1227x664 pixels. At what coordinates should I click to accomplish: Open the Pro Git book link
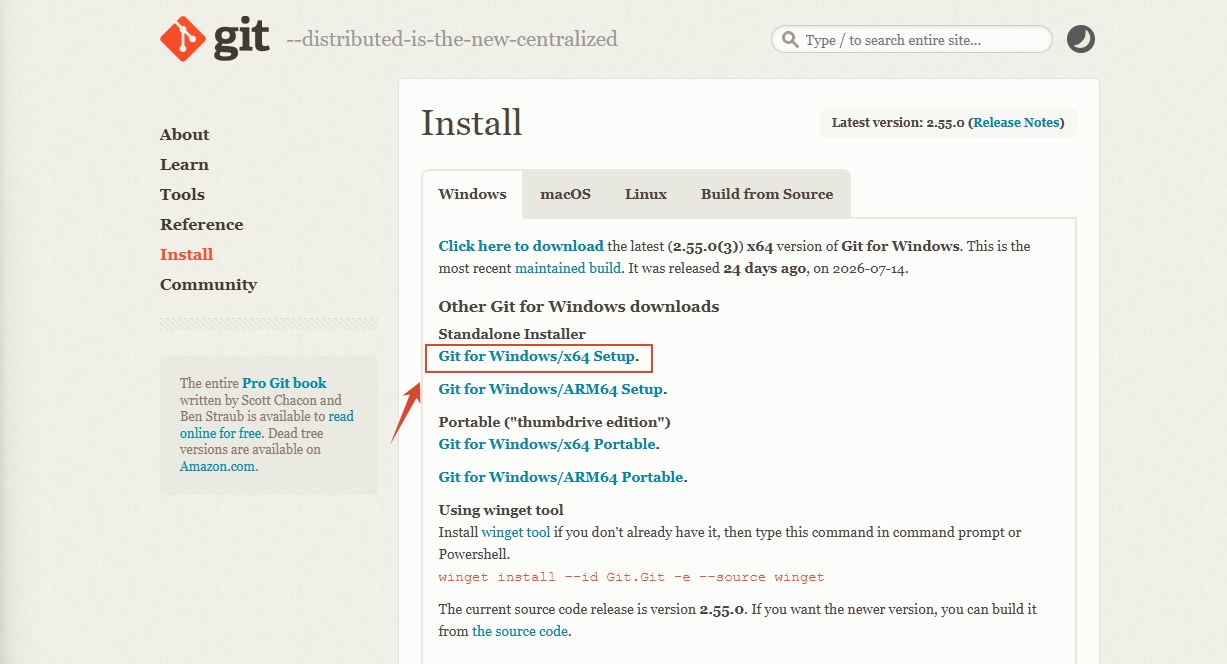point(284,383)
